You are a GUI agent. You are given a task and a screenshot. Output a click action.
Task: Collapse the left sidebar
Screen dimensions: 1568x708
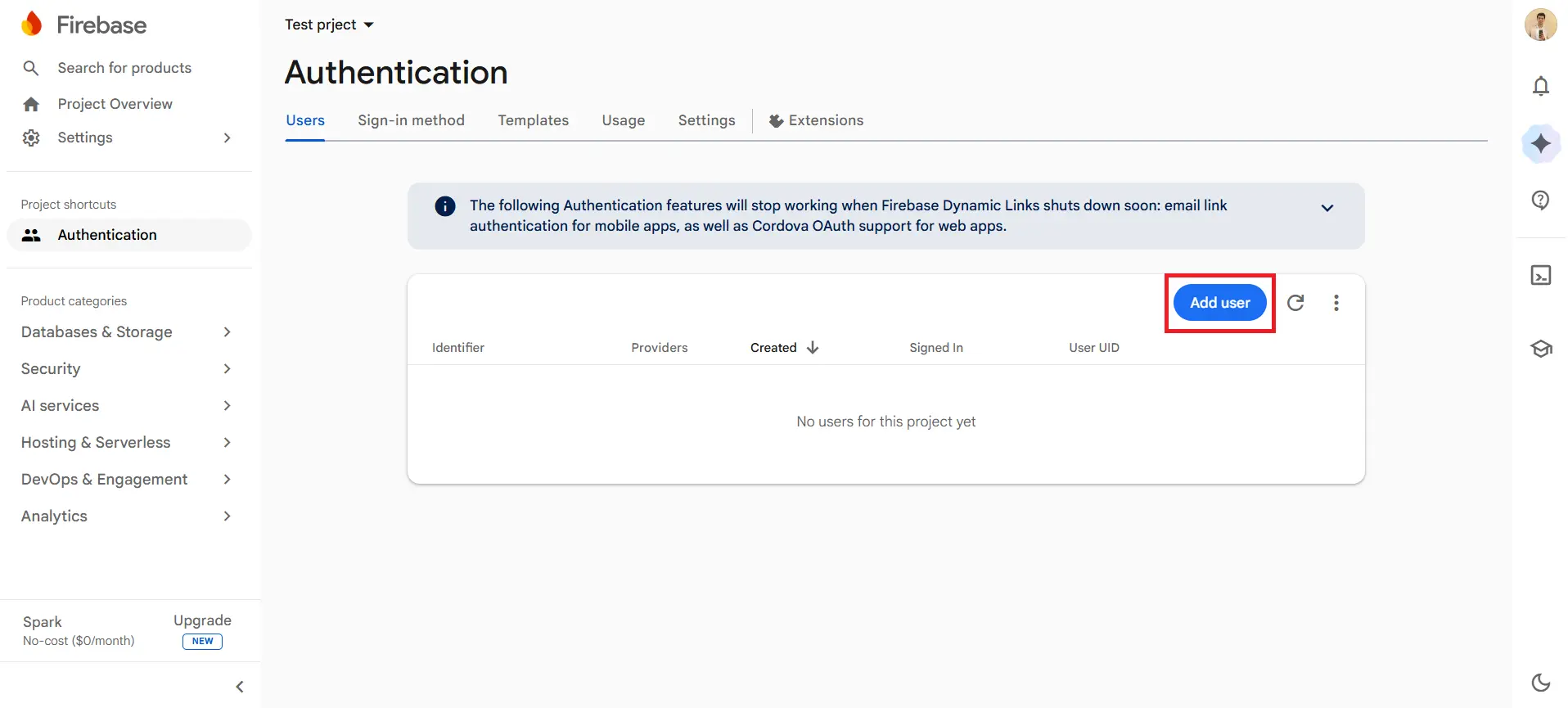click(240, 687)
